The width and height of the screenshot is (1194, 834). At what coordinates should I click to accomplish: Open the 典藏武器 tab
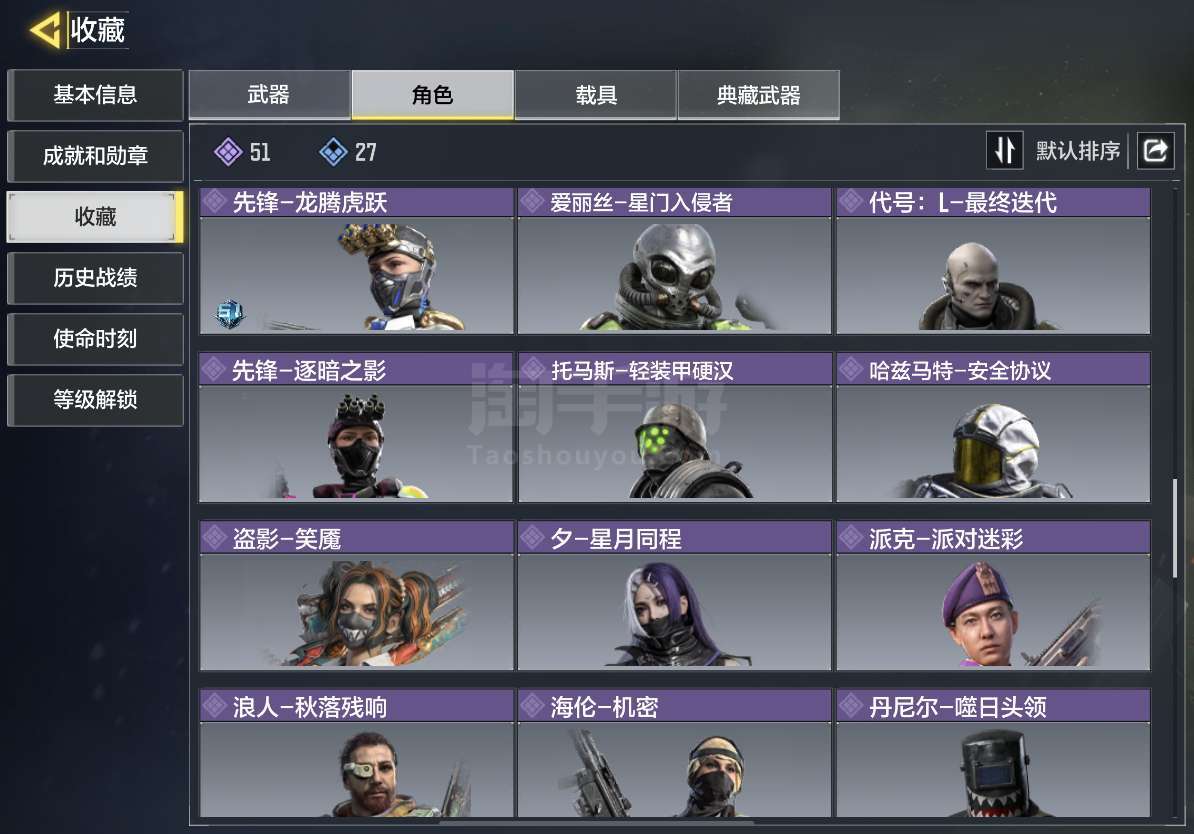point(758,94)
